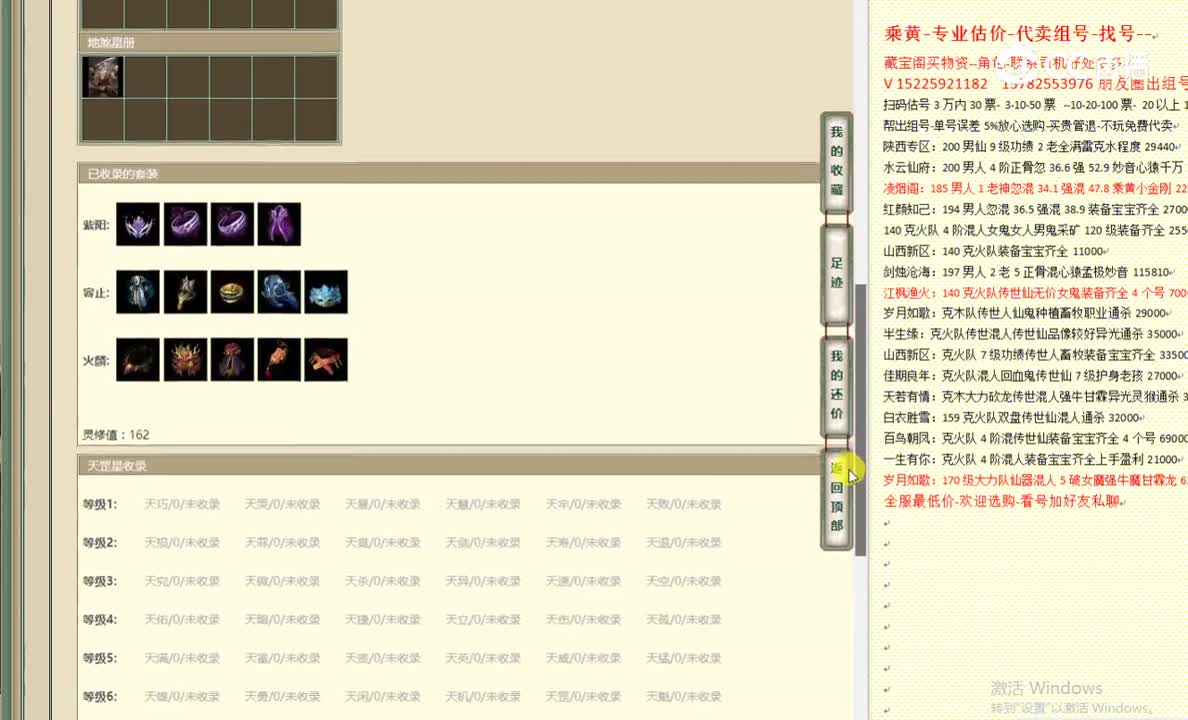Click the red 江枫渔火 line in the document
Image resolution: width=1188 pixels, height=720 pixels.
(x=1035, y=293)
